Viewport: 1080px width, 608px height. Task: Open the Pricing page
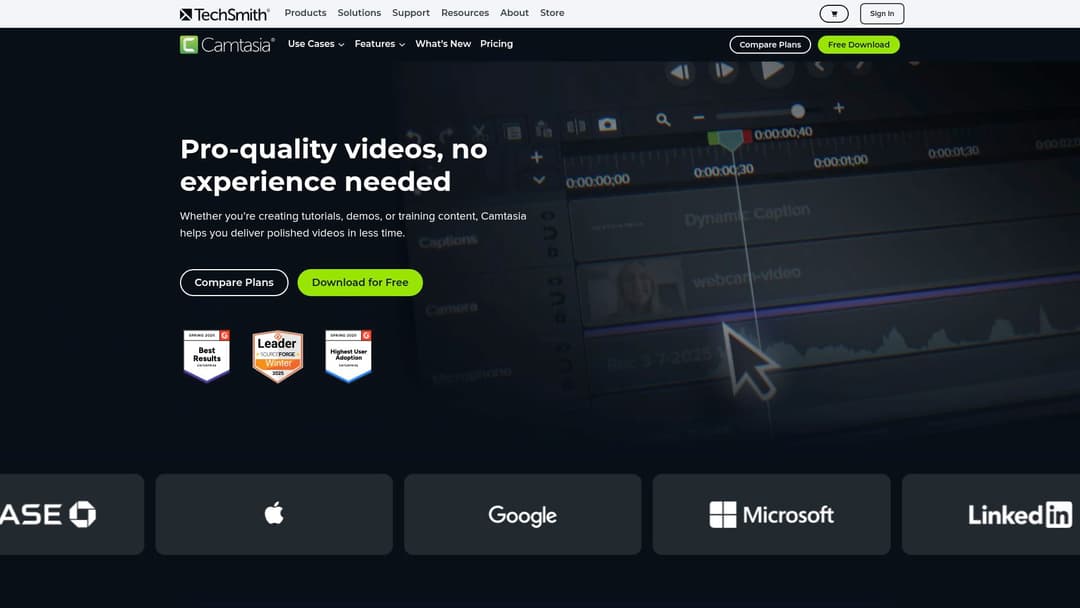point(497,44)
